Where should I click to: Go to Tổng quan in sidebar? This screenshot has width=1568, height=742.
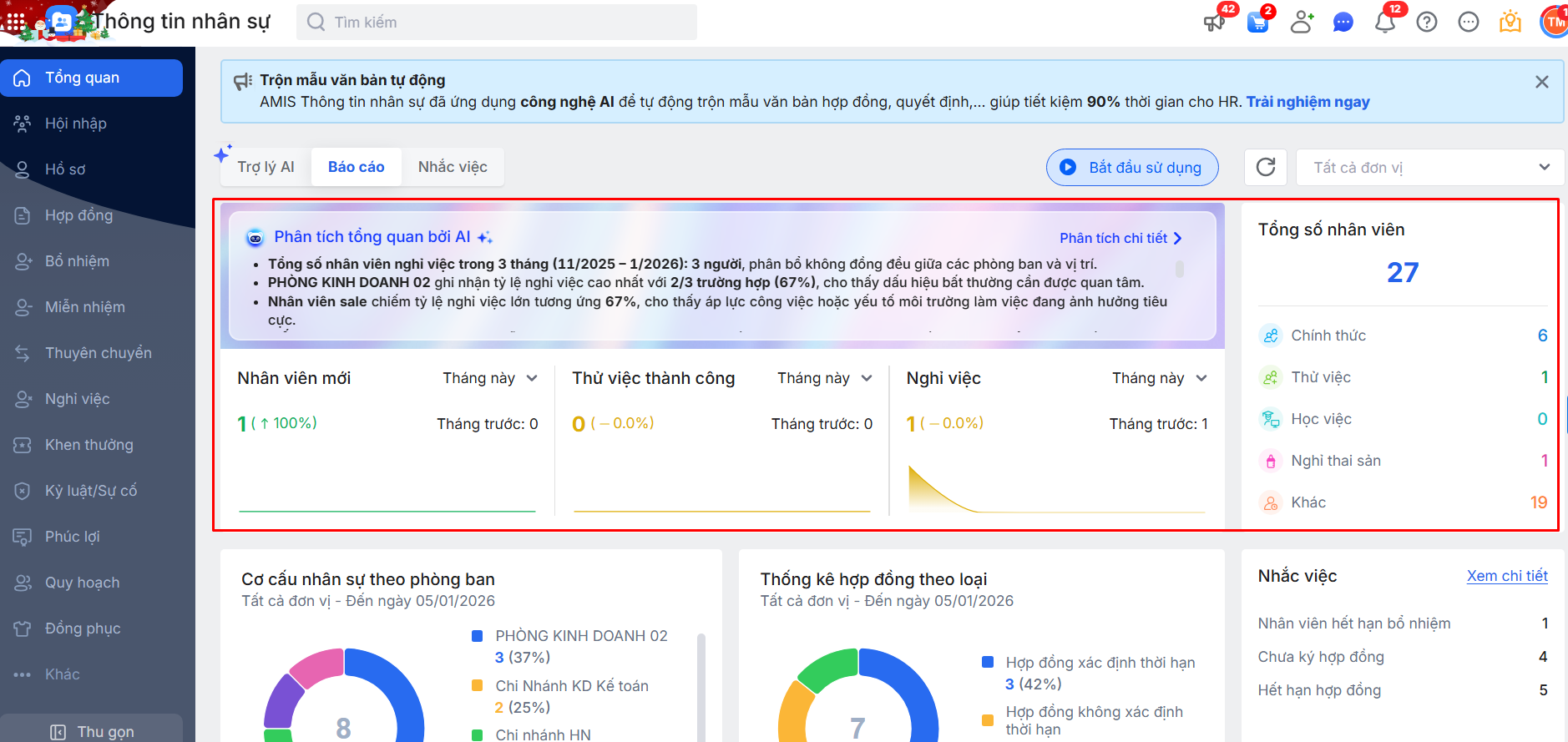[92, 78]
